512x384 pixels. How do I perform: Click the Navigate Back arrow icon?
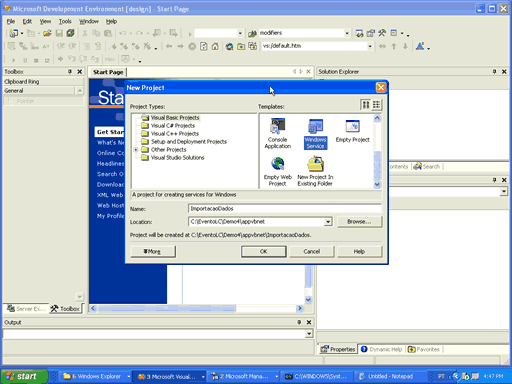(169, 46)
